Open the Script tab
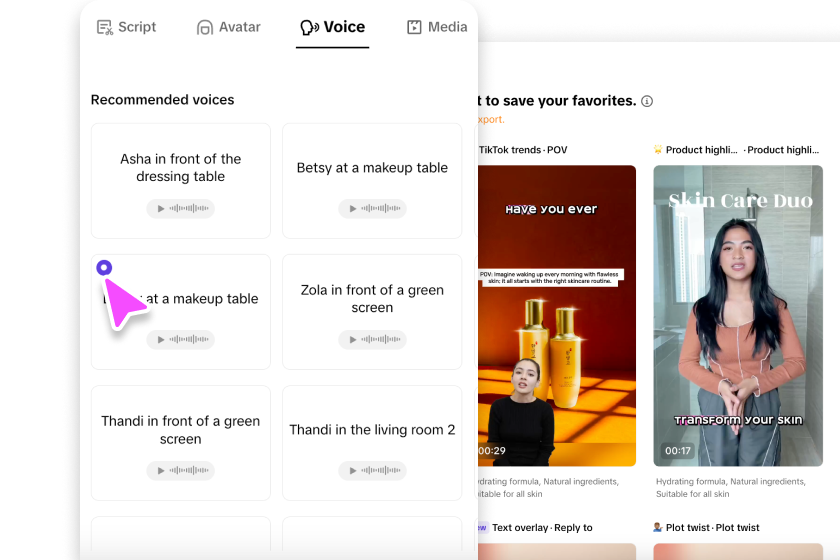 (126, 27)
